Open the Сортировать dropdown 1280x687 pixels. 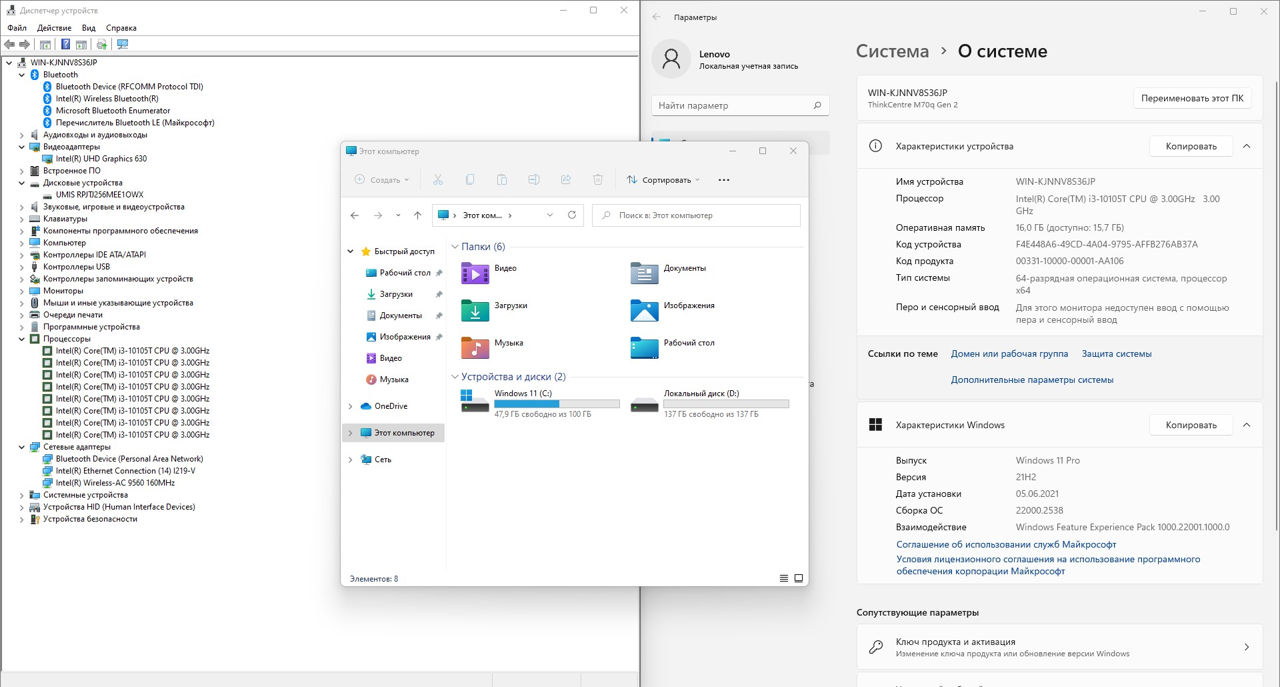(664, 180)
